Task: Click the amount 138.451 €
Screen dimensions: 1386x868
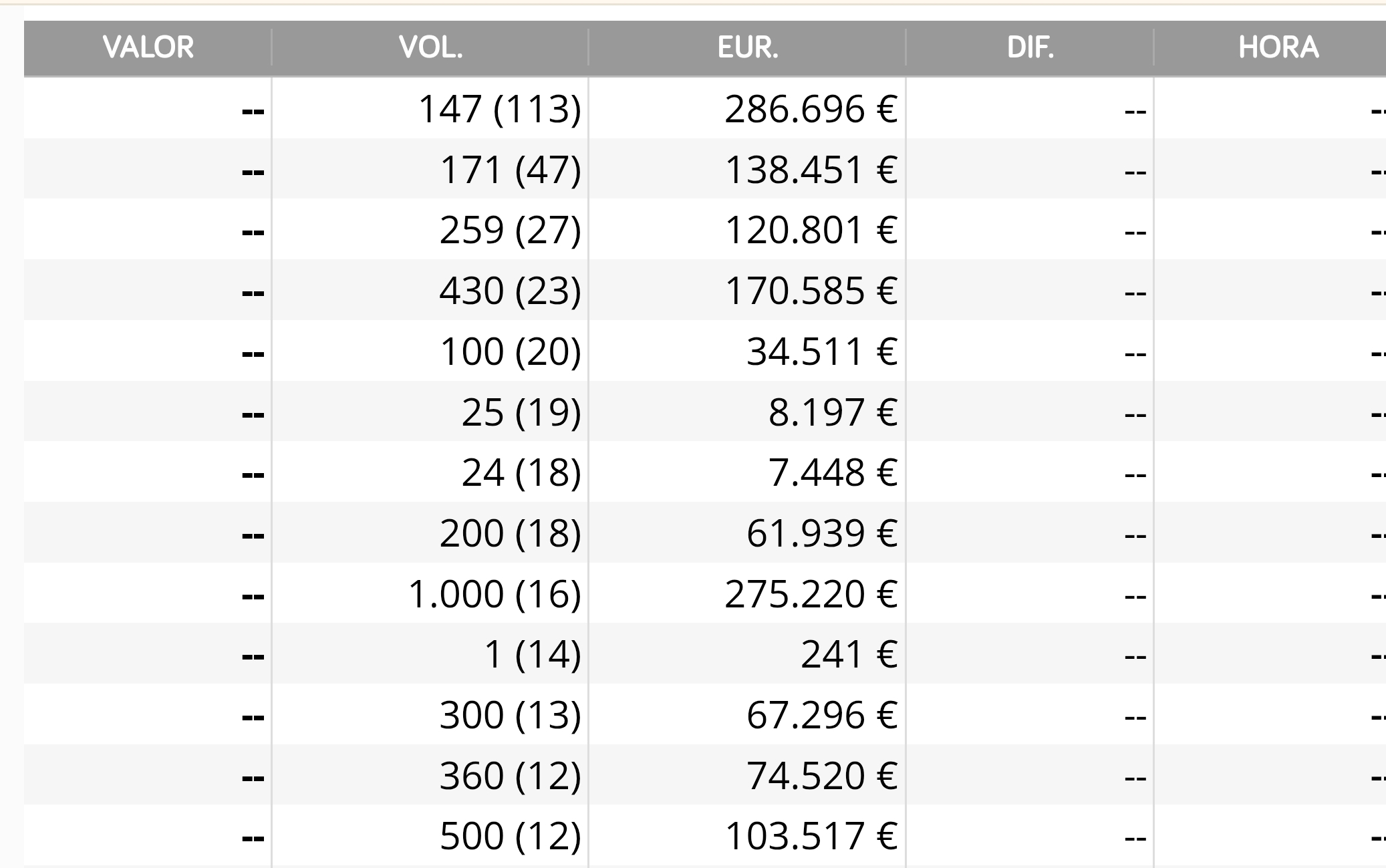Action: point(811,170)
